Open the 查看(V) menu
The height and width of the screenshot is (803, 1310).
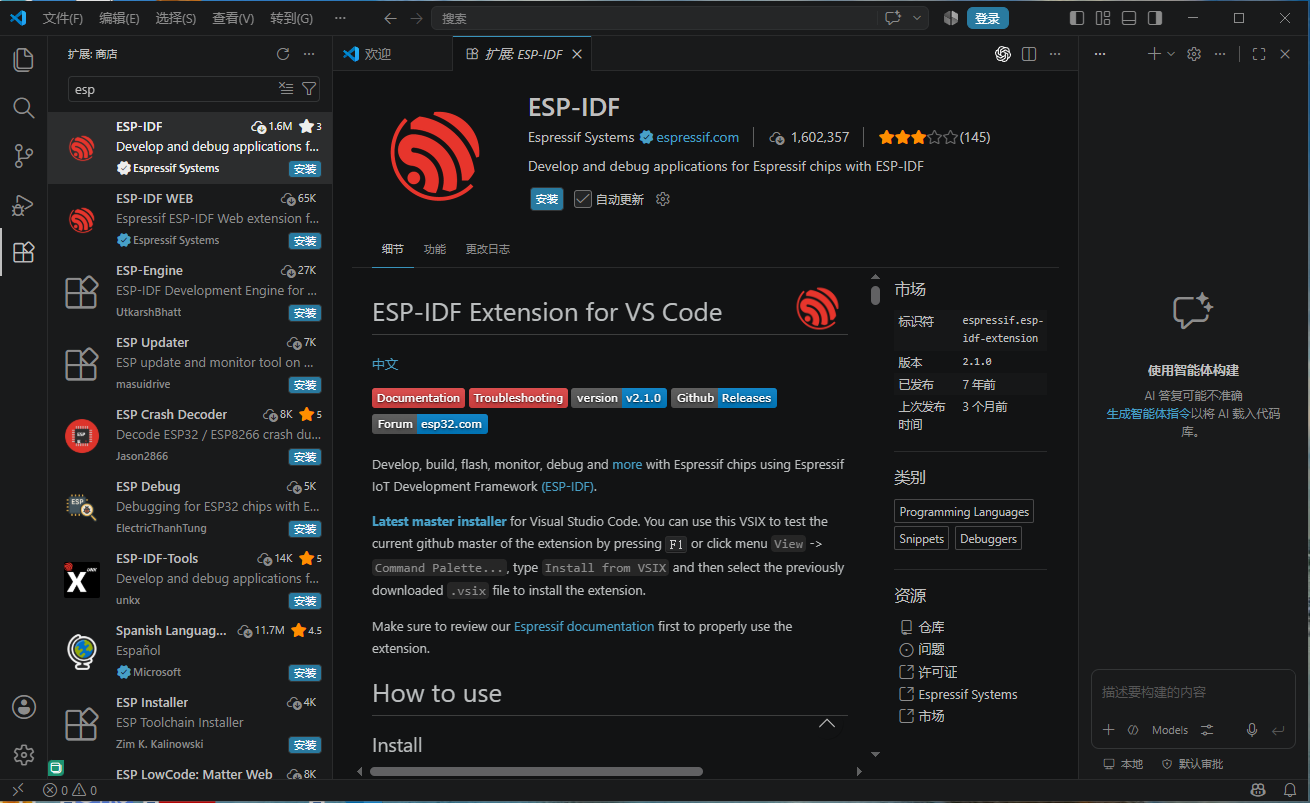[233, 18]
